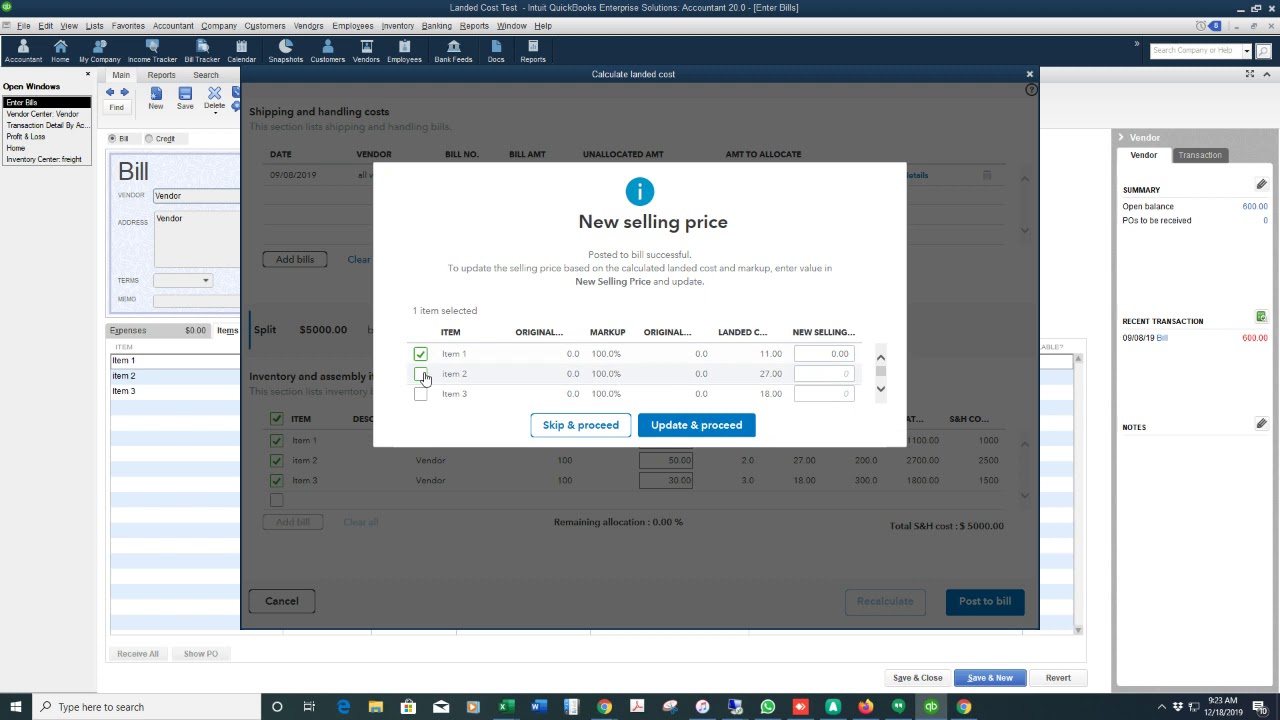Image resolution: width=1280 pixels, height=720 pixels.
Task: Toggle the select-all ITEM header checkbox in landed cost
Action: (276, 419)
